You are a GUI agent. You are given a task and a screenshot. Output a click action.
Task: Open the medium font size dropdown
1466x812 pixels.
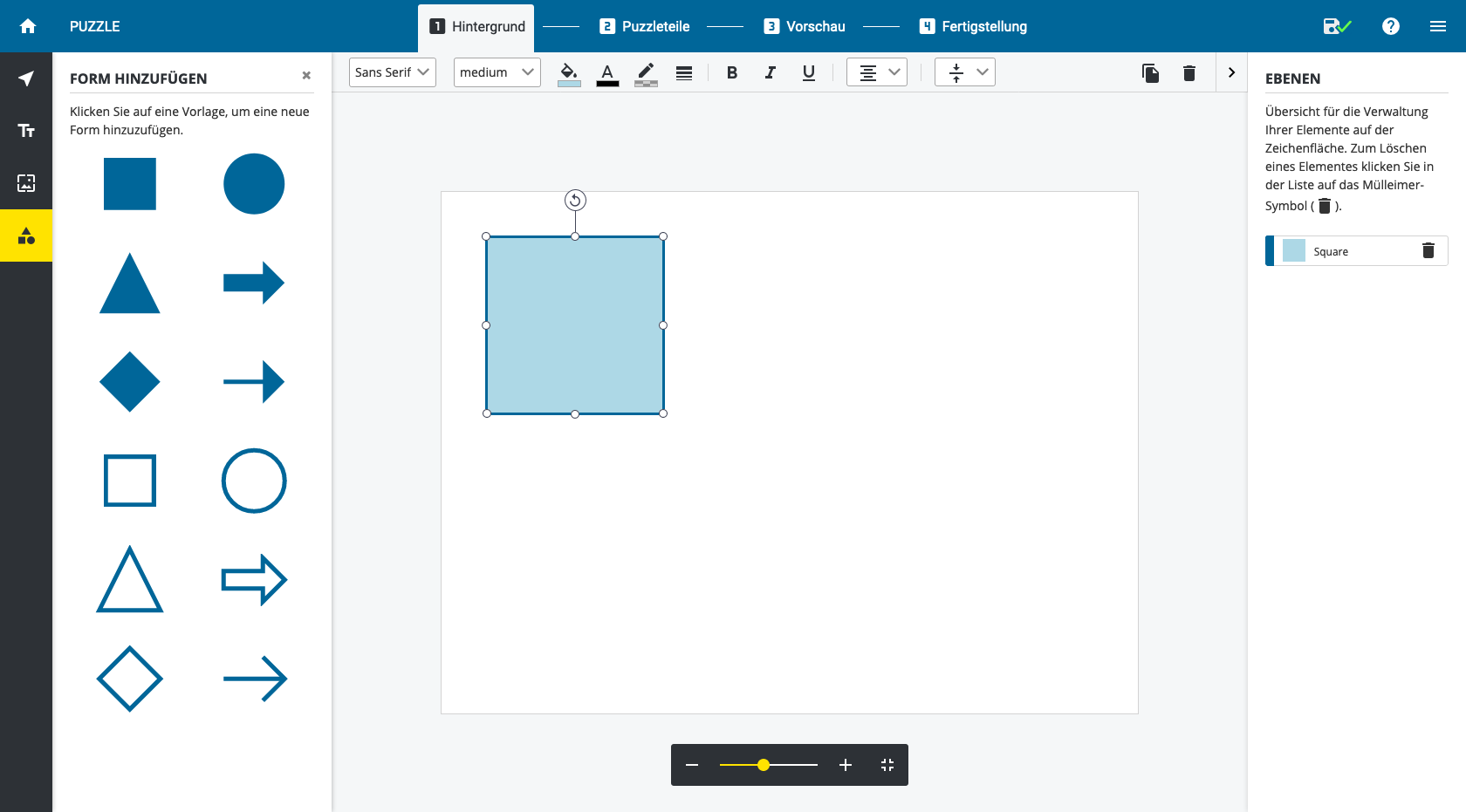tap(497, 72)
